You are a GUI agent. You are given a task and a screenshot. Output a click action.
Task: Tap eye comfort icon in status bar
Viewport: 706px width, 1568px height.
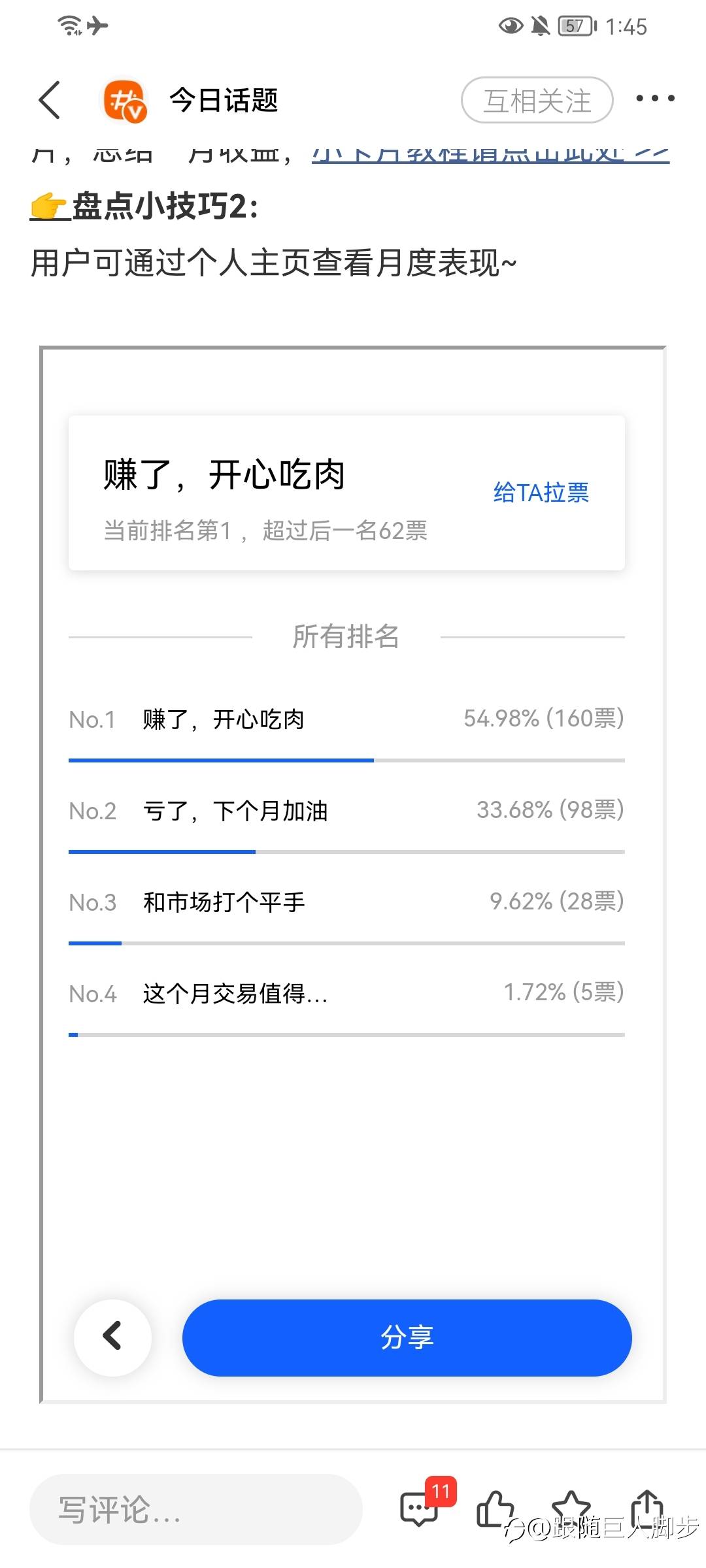coord(511,26)
